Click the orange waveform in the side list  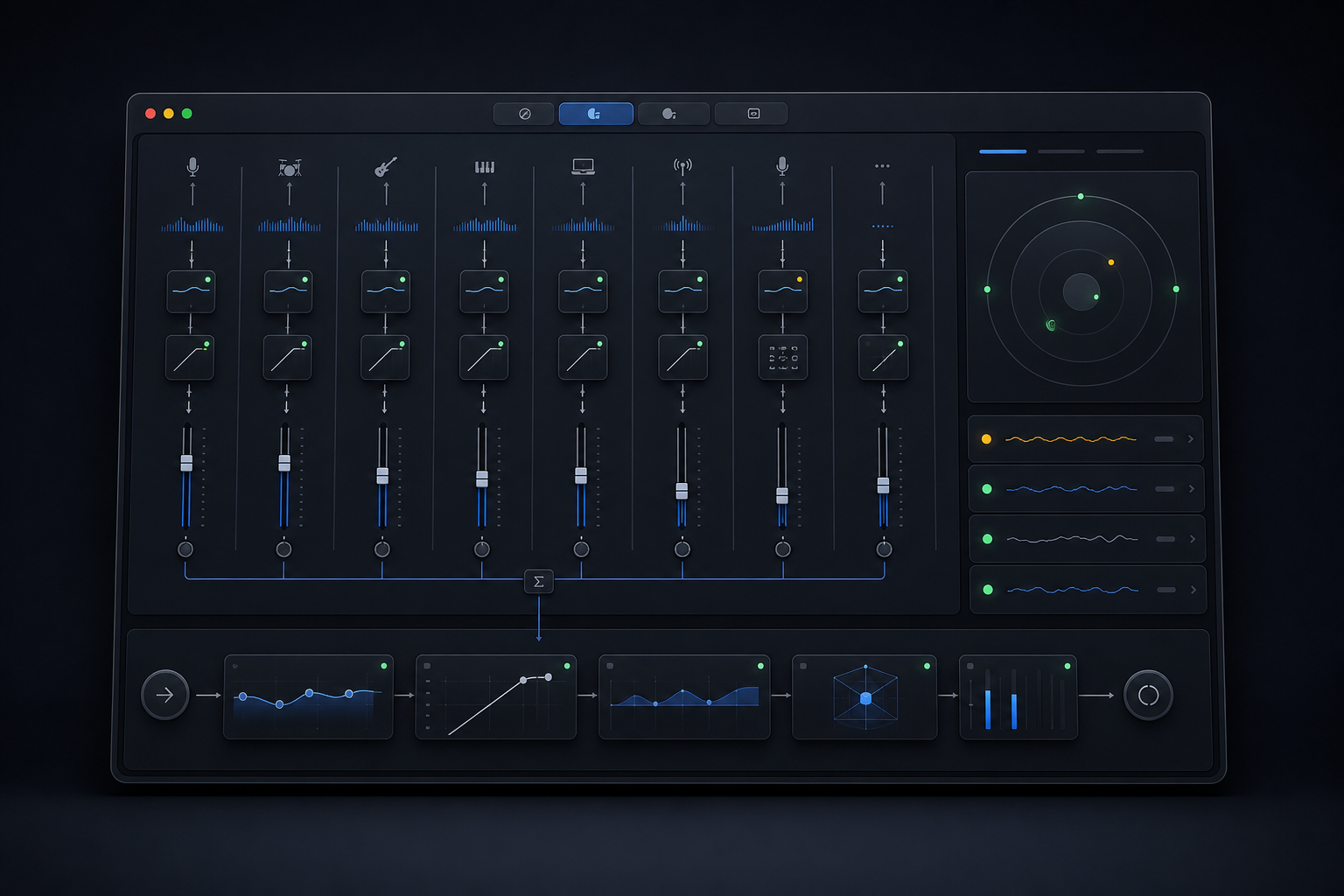[x=1071, y=439]
